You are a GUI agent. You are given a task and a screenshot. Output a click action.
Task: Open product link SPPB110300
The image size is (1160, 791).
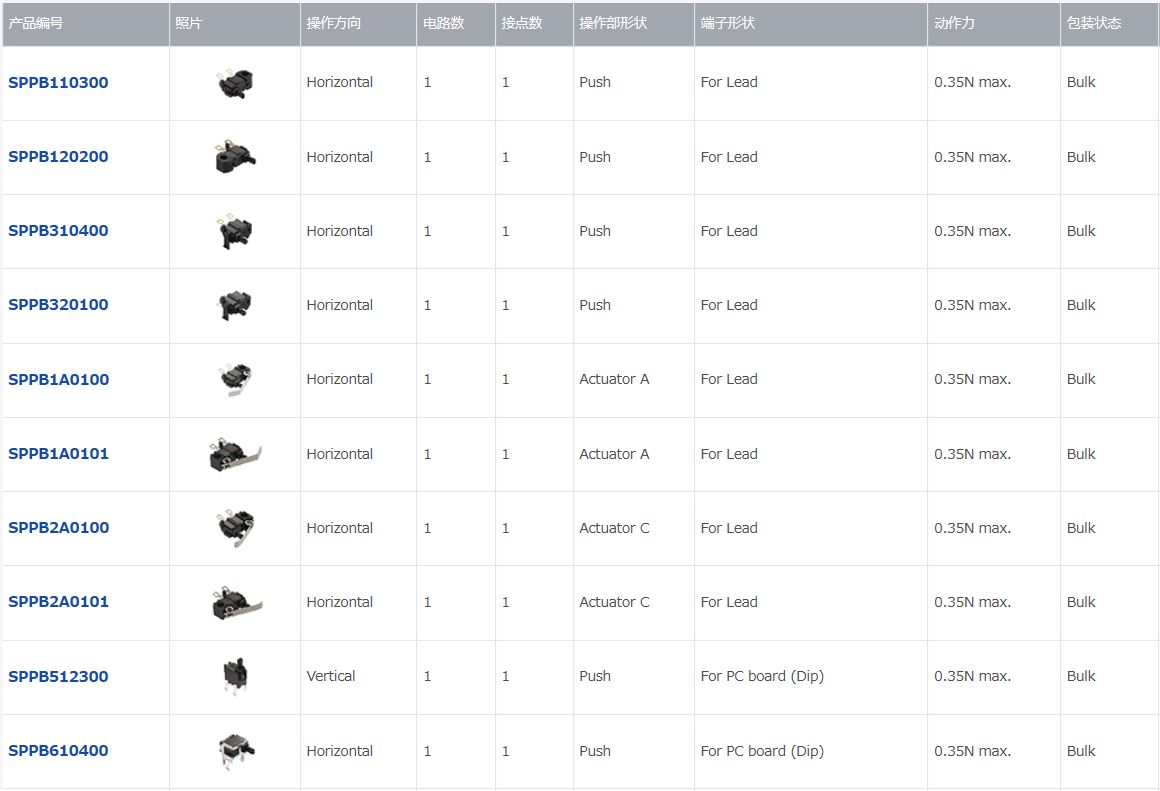[x=58, y=82]
